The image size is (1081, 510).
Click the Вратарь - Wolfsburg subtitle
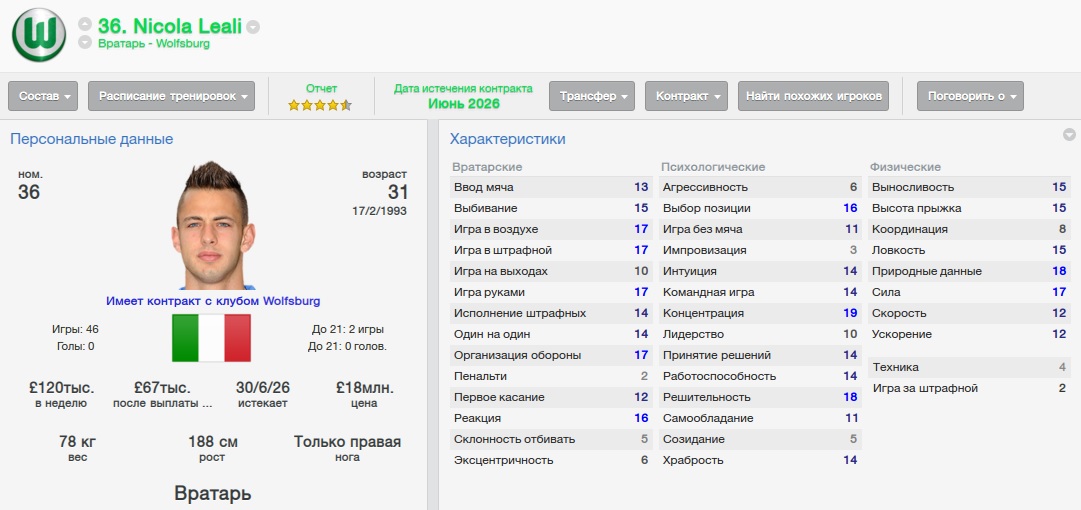[154, 44]
